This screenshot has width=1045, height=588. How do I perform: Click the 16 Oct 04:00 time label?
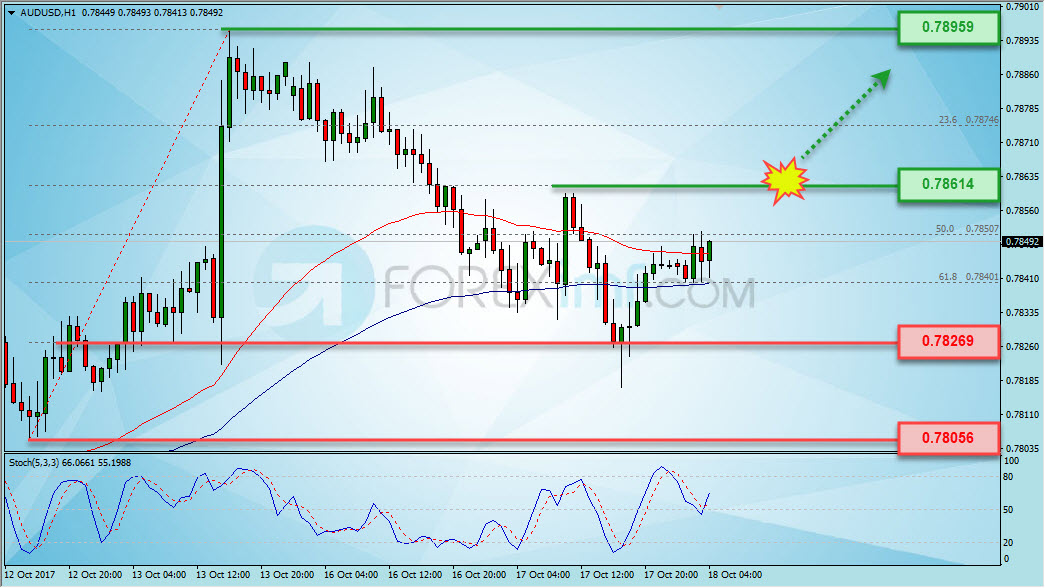351,575
